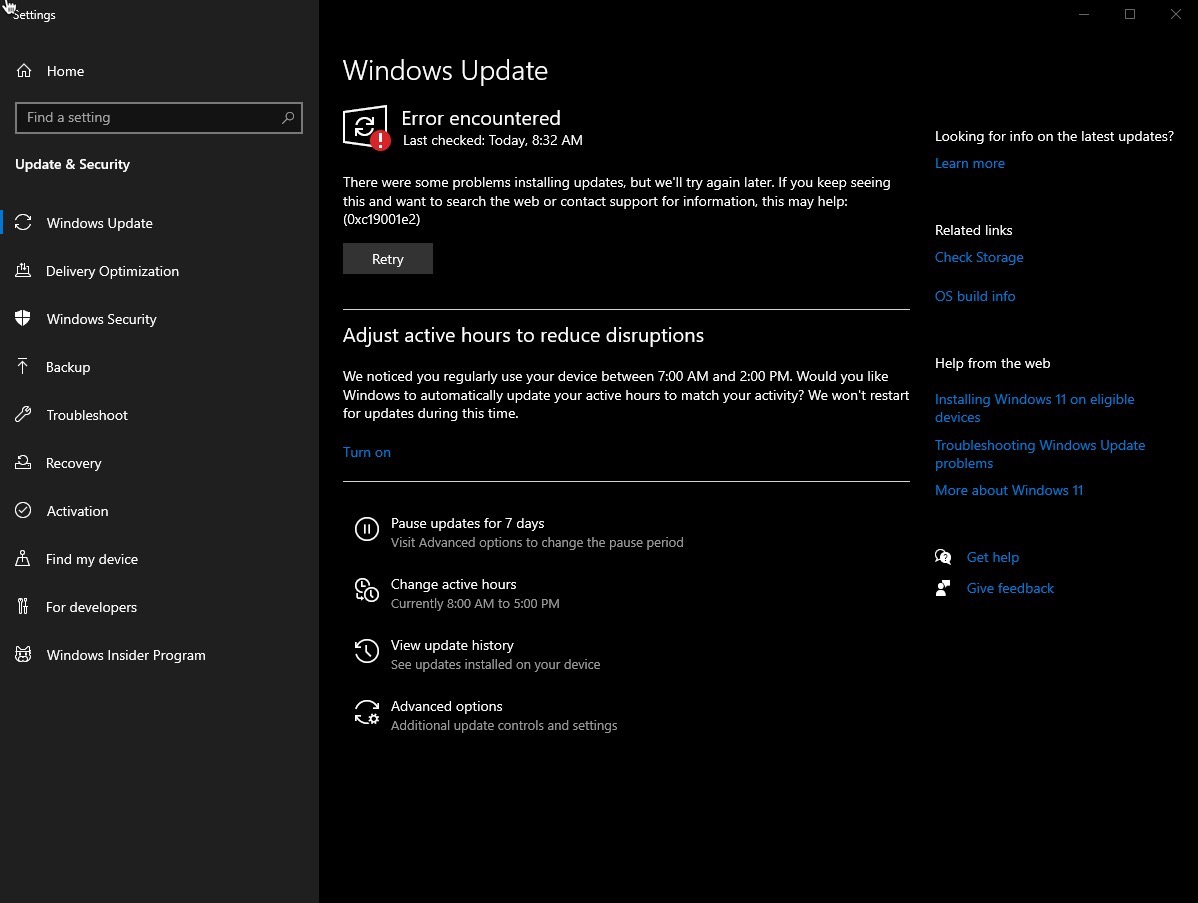
Task: Click the Backup upload arrow icon
Action: click(23, 367)
